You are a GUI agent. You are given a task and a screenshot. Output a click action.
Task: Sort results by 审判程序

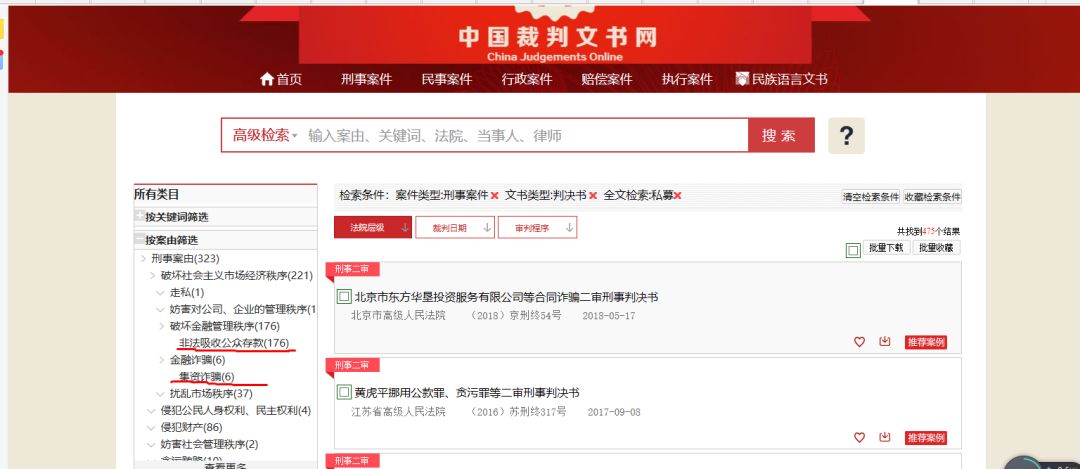pyautogui.click(x=537, y=227)
